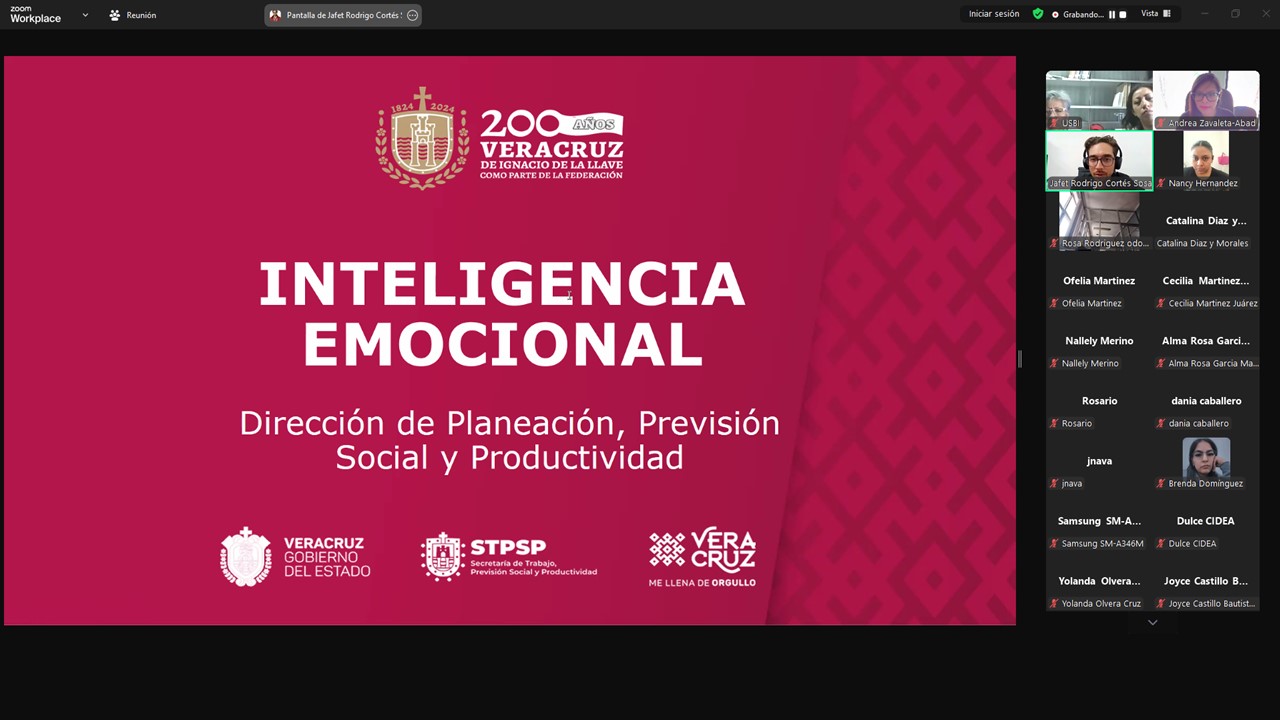Select the USBI participant video tile
Screen dimensions: 1280x720
point(1098,99)
